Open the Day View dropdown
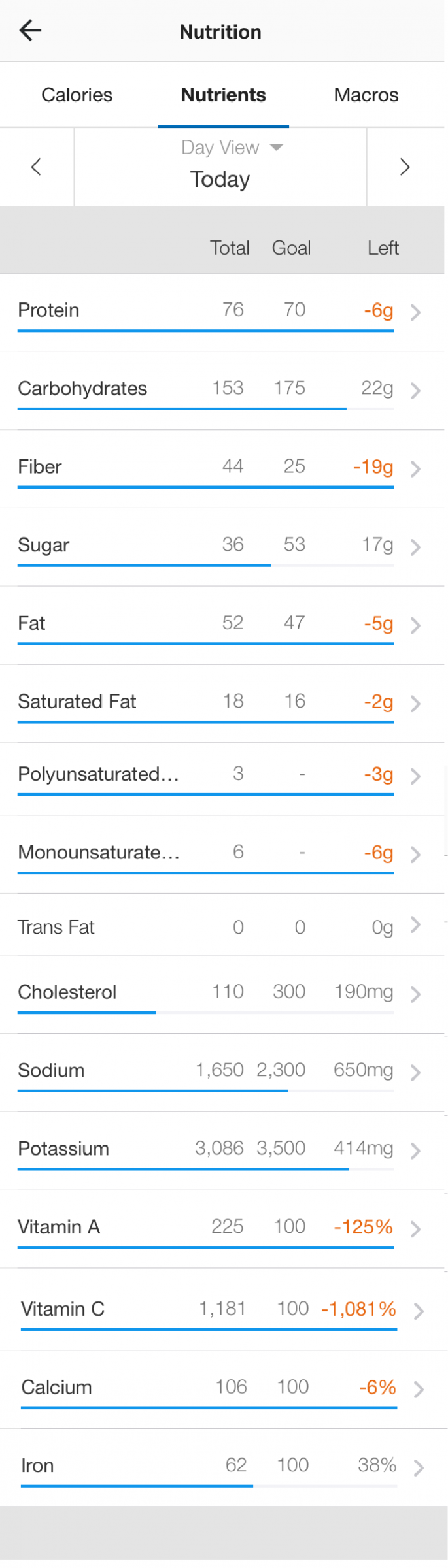The height and width of the screenshot is (1568, 448). point(232,148)
